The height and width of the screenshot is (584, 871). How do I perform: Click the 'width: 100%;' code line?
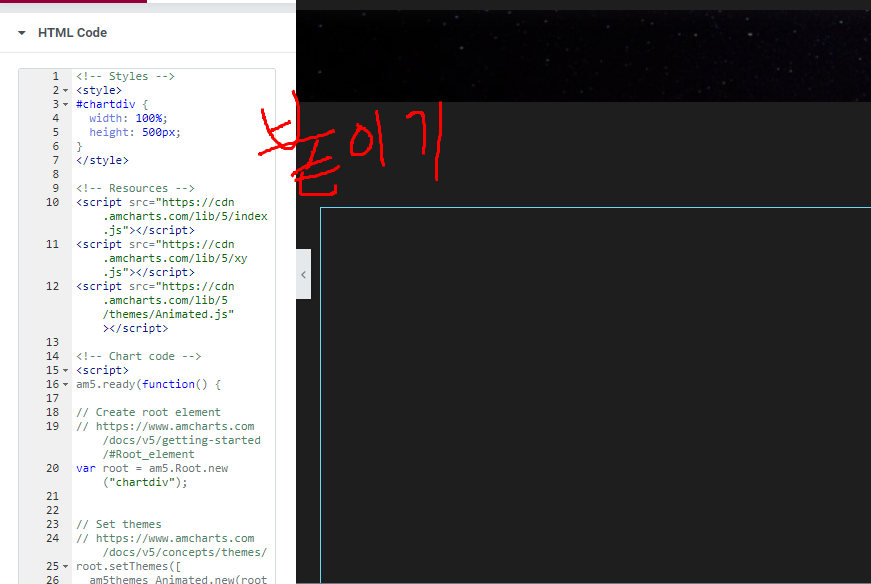point(128,118)
